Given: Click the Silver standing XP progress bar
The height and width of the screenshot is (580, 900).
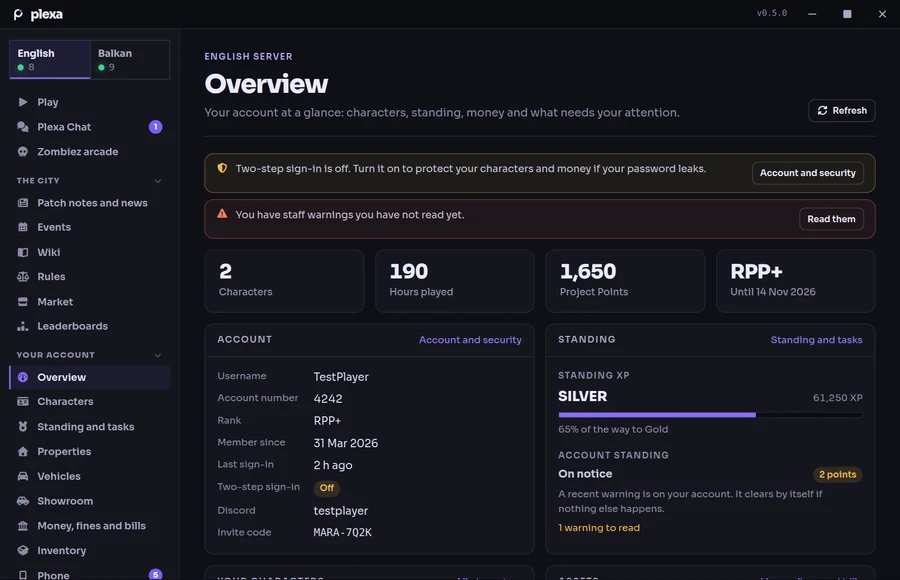Looking at the screenshot, I should coord(710,415).
